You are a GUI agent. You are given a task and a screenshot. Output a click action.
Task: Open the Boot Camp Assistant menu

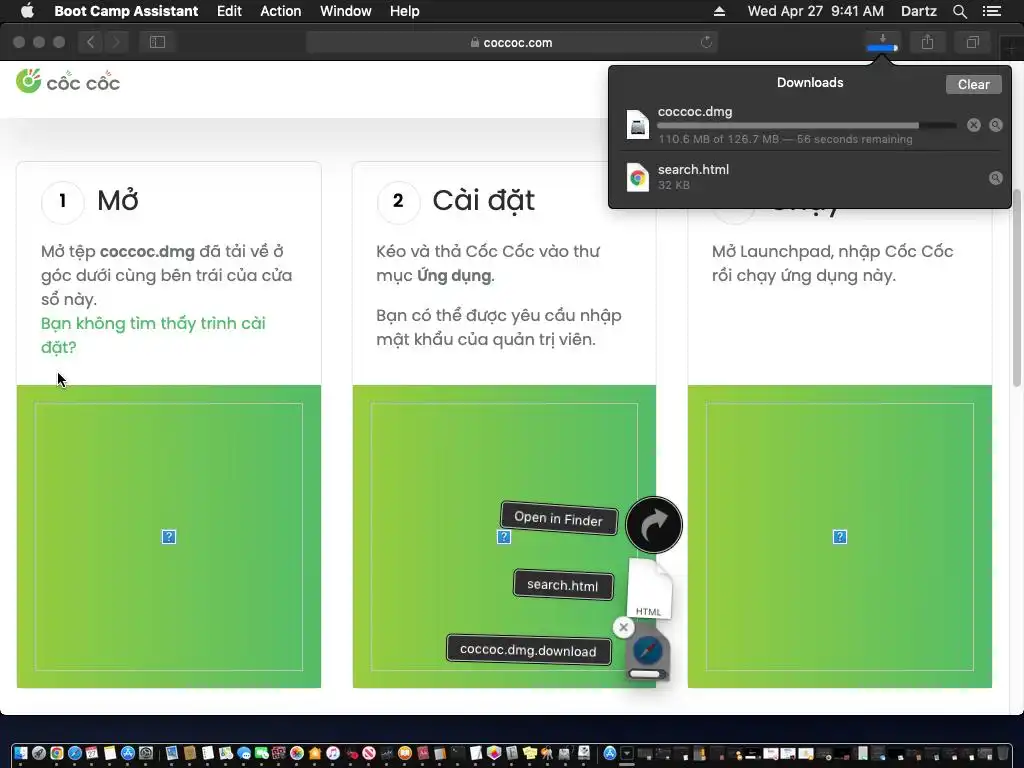[x=126, y=11]
